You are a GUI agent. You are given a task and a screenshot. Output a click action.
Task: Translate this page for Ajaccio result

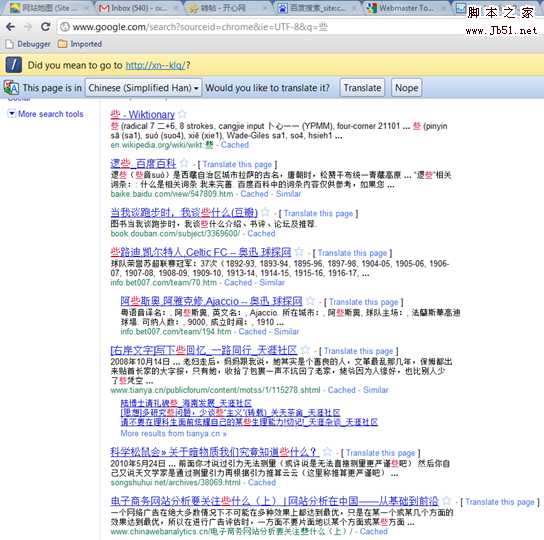[x=364, y=302]
